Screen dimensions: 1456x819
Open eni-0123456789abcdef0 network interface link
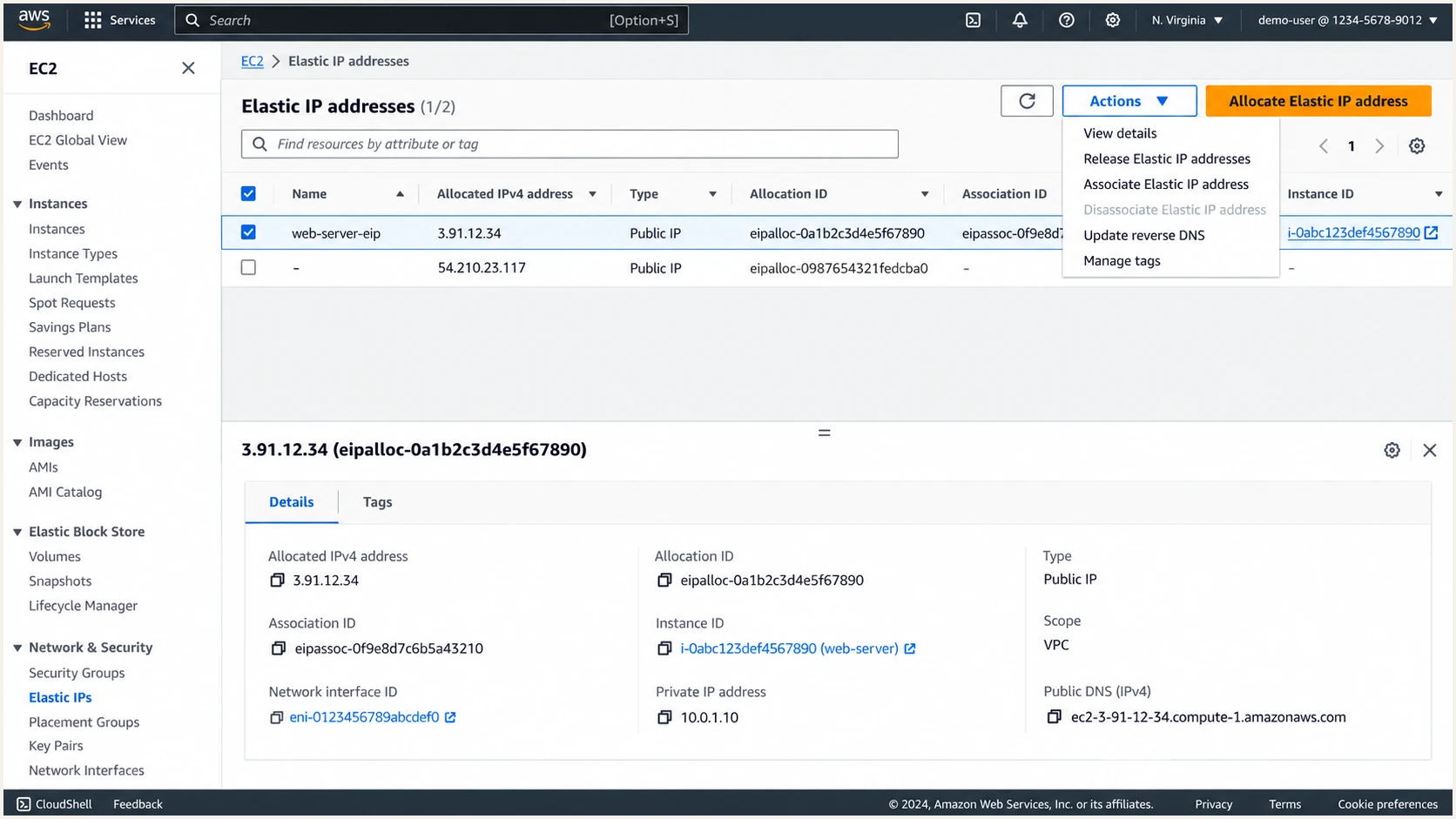(x=364, y=717)
